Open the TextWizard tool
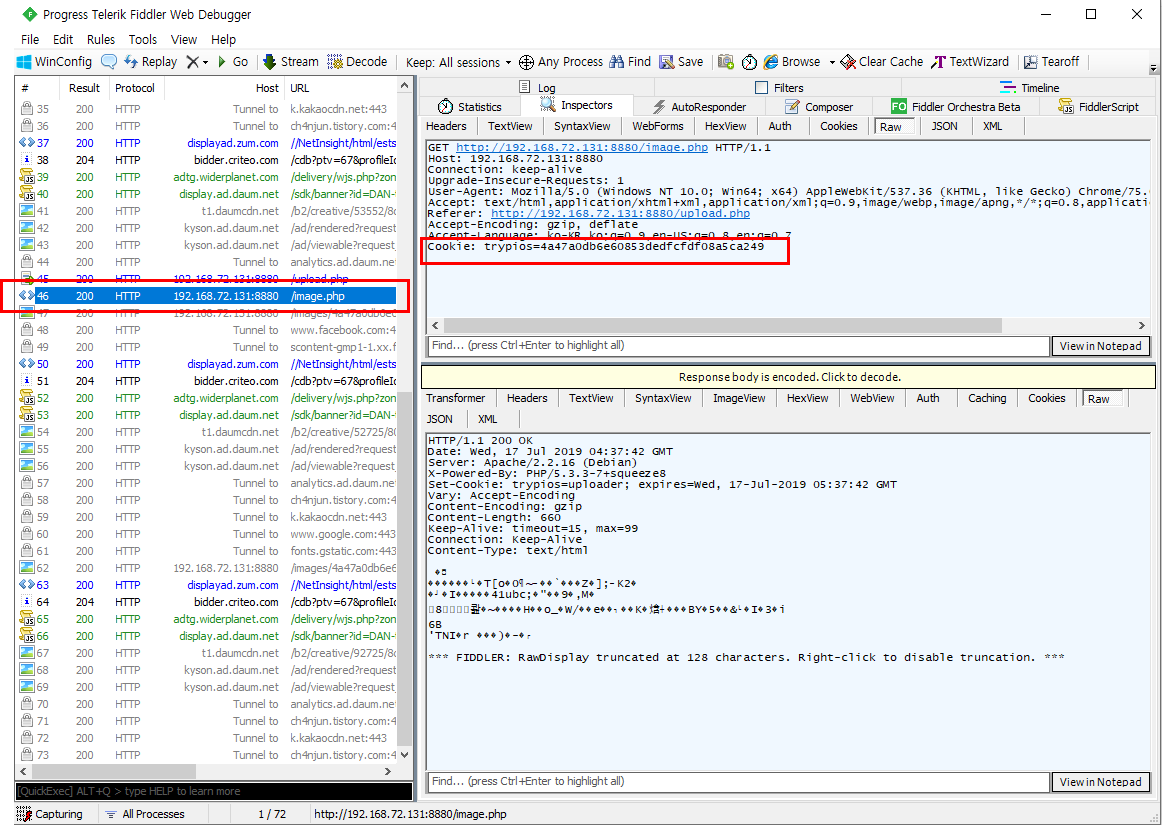The width and height of the screenshot is (1162, 825). (x=970, y=62)
